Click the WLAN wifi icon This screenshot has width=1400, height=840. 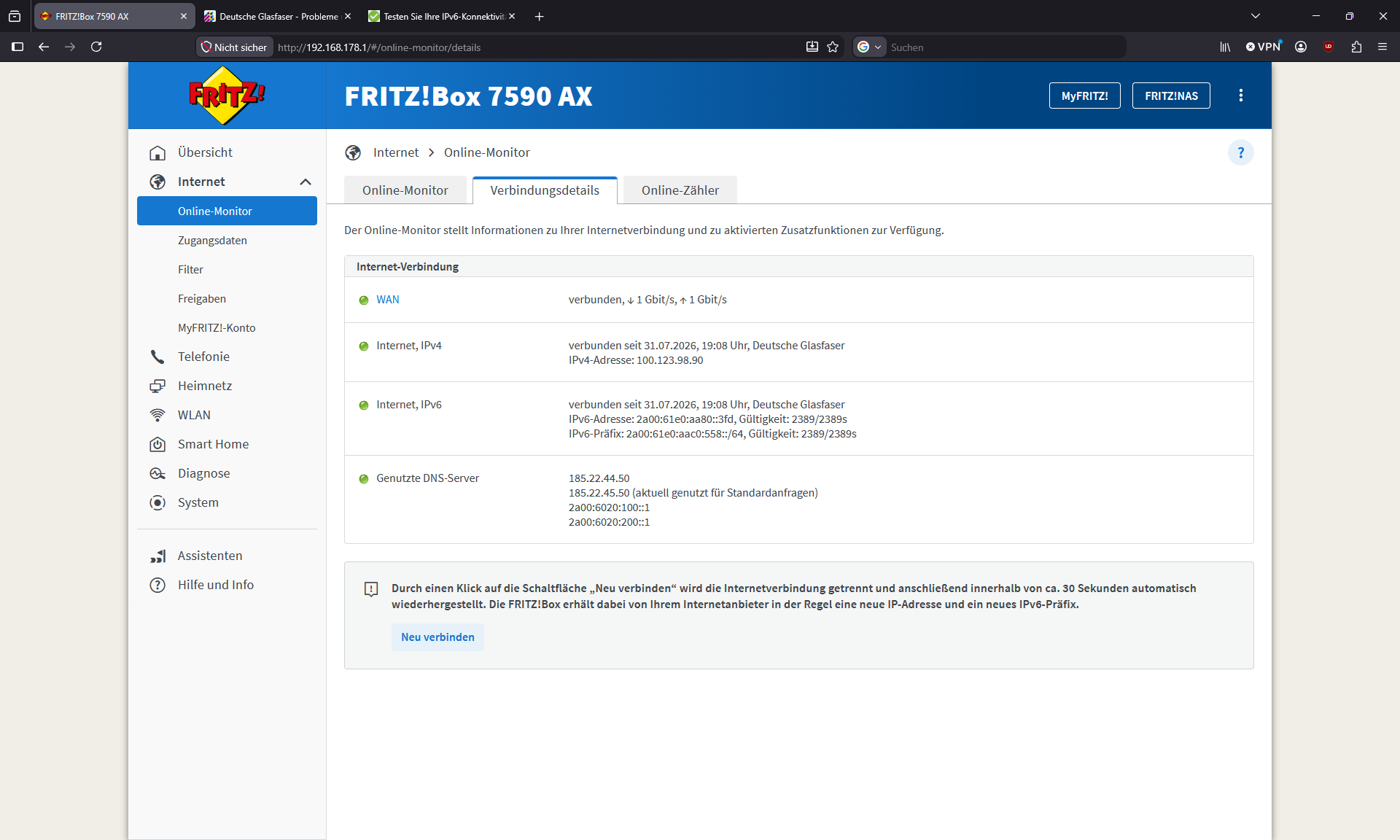157,415
